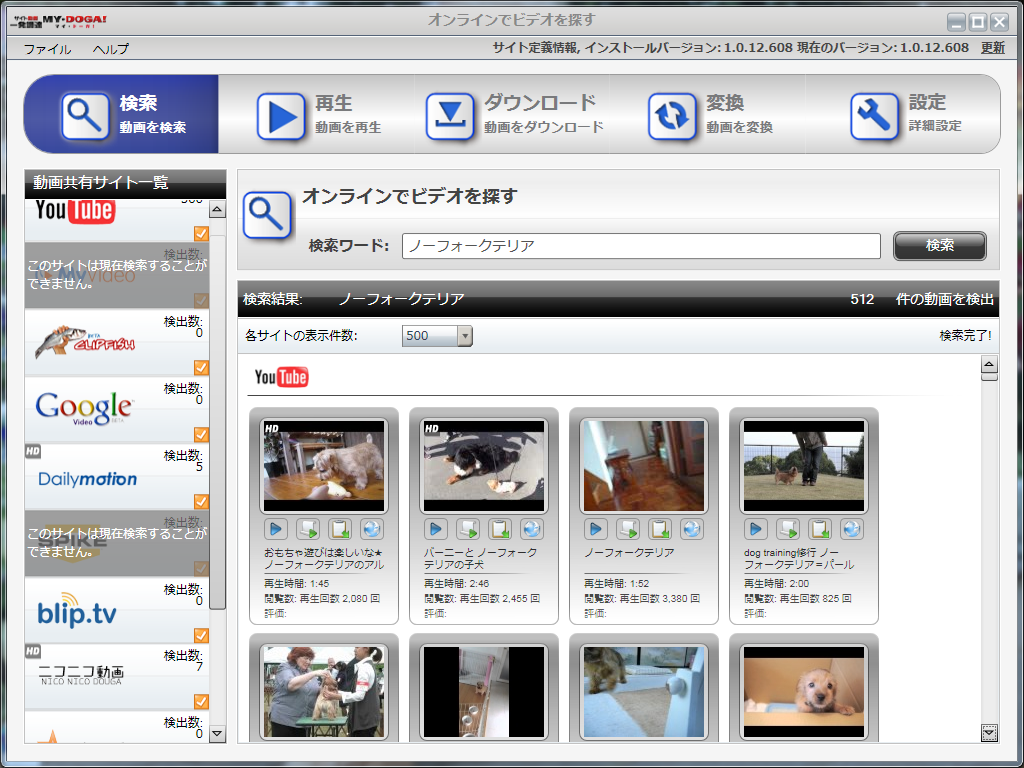Click the 検索ワード input field

(641, 246)
